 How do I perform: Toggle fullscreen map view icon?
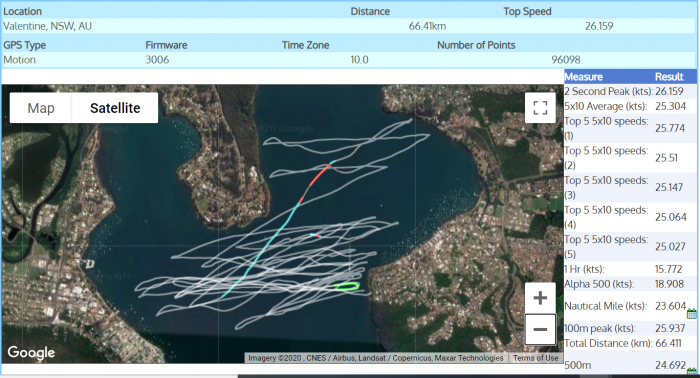(540, 108)
